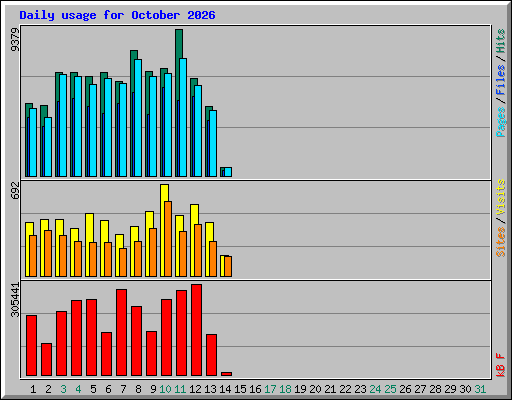Click green day 3 axis label
This screenshot has width=512, height=400.
[63, 389]
